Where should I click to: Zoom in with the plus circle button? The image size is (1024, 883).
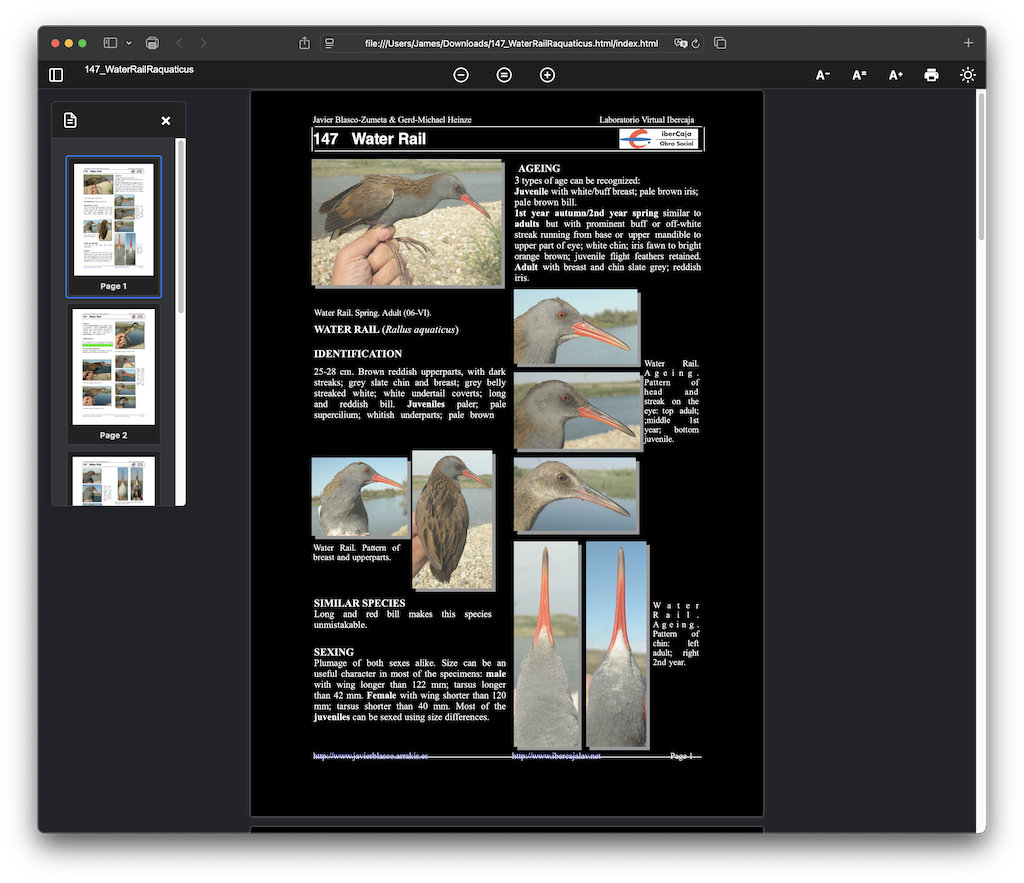pyautogui.click(x=547, y=75)
